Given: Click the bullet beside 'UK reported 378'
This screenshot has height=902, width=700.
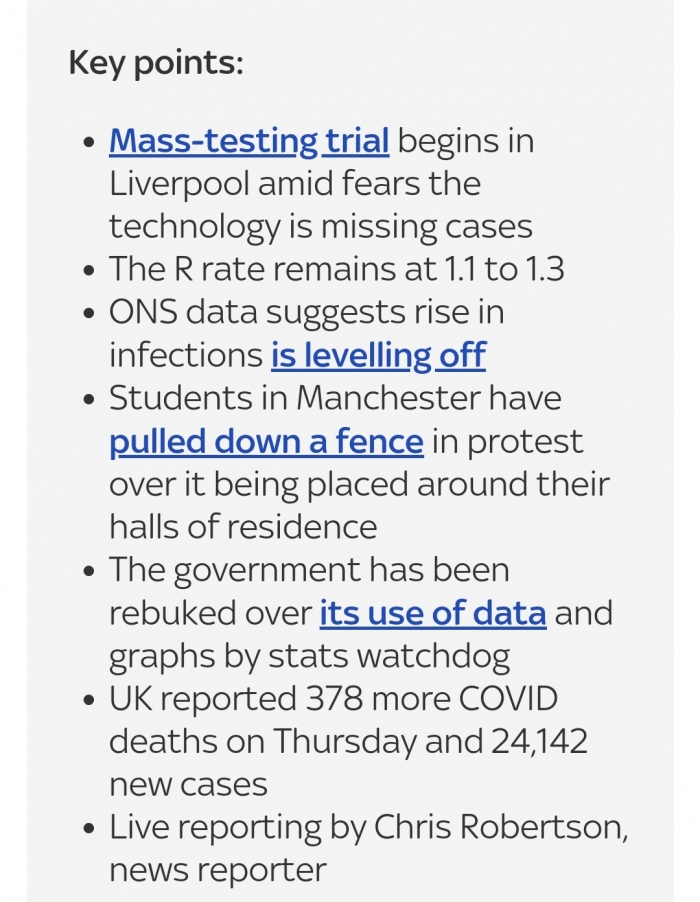Looking at the screenshot, I should [x=89, y=700].
